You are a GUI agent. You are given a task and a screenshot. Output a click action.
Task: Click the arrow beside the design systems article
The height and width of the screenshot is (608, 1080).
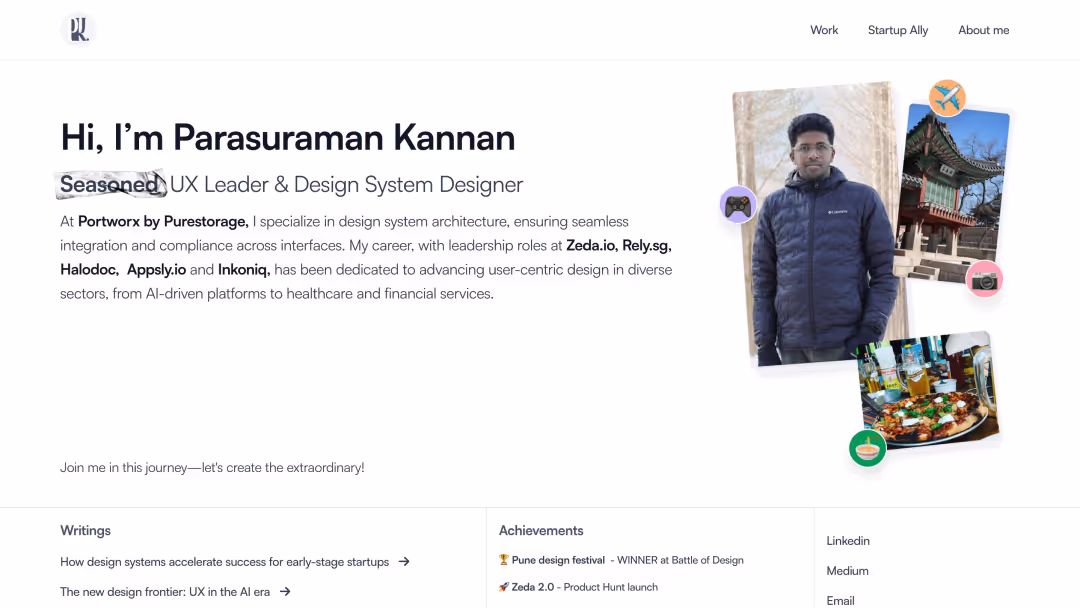(403, 561)
